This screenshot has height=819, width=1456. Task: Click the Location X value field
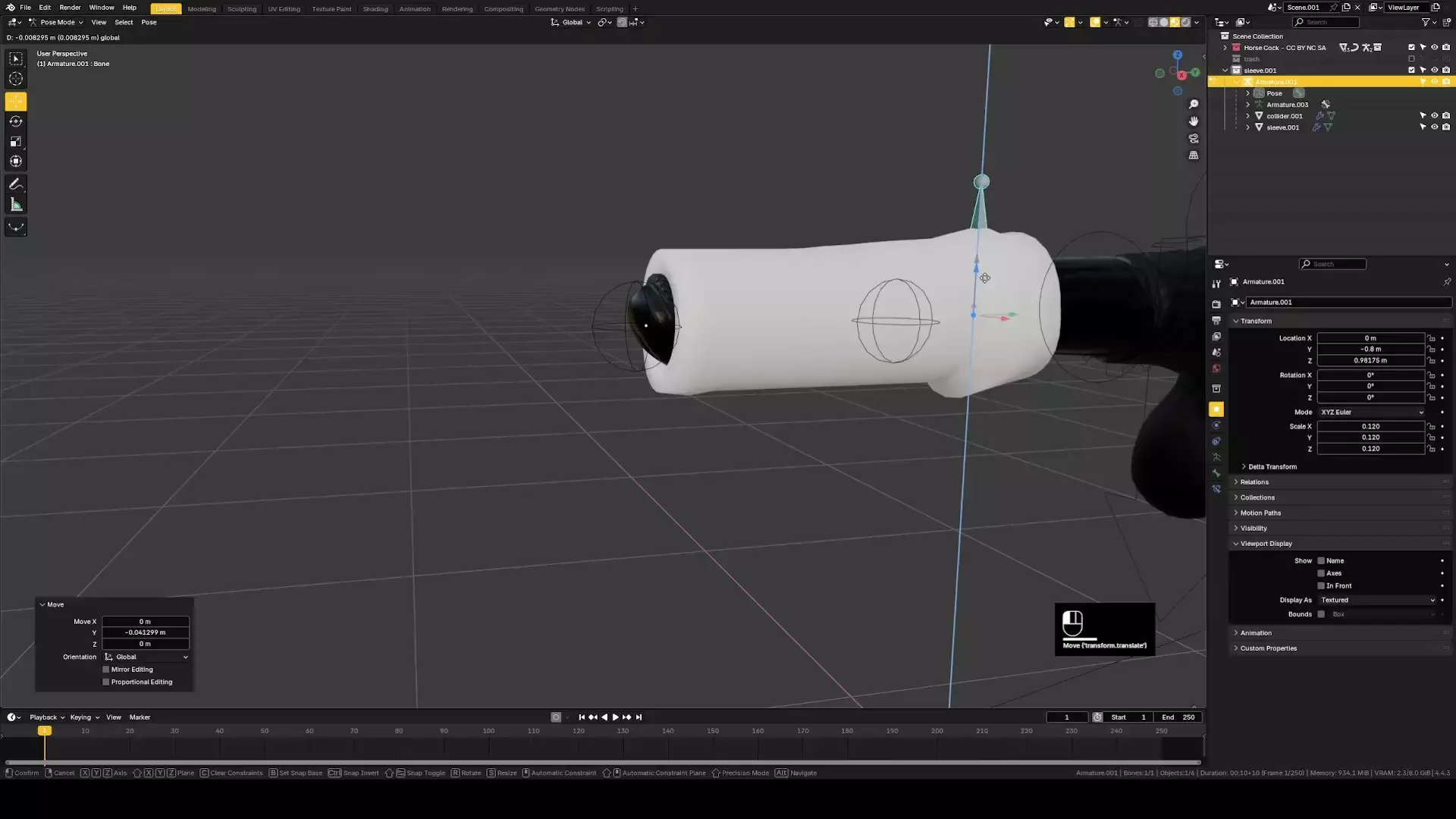click(1370, 338)
